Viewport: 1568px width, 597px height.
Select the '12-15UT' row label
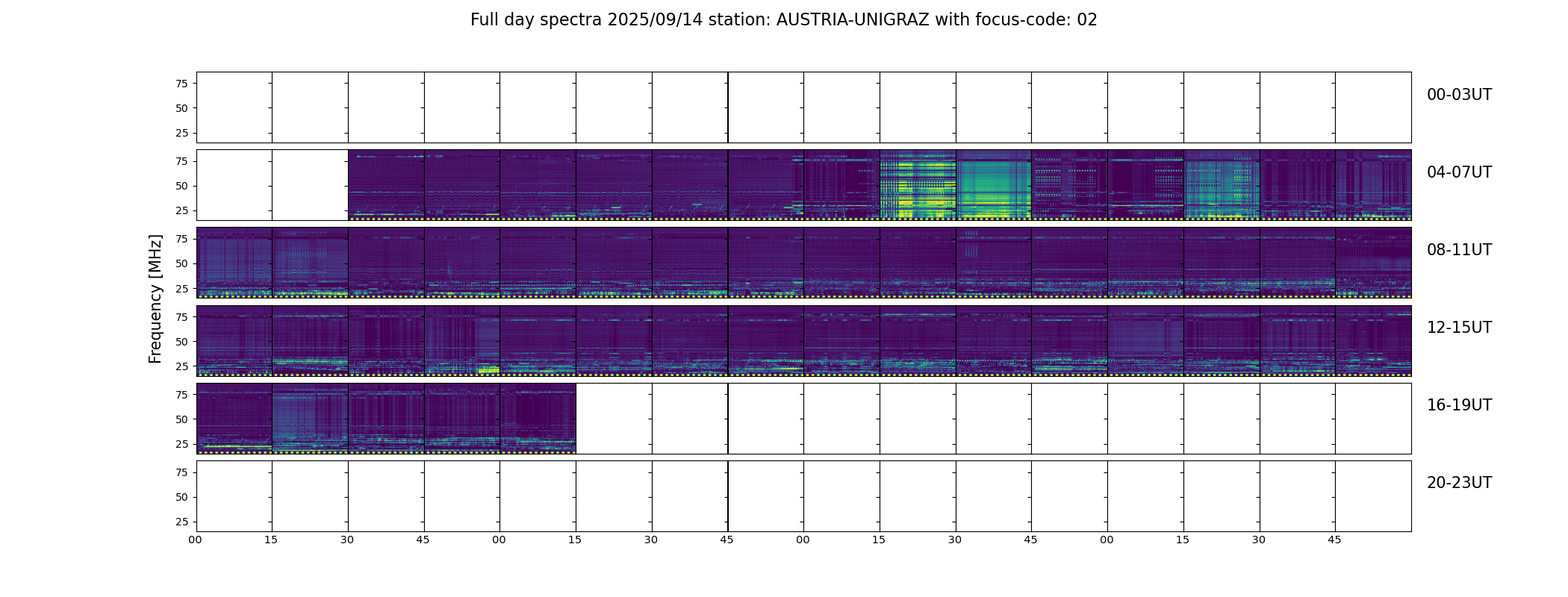1459,328
